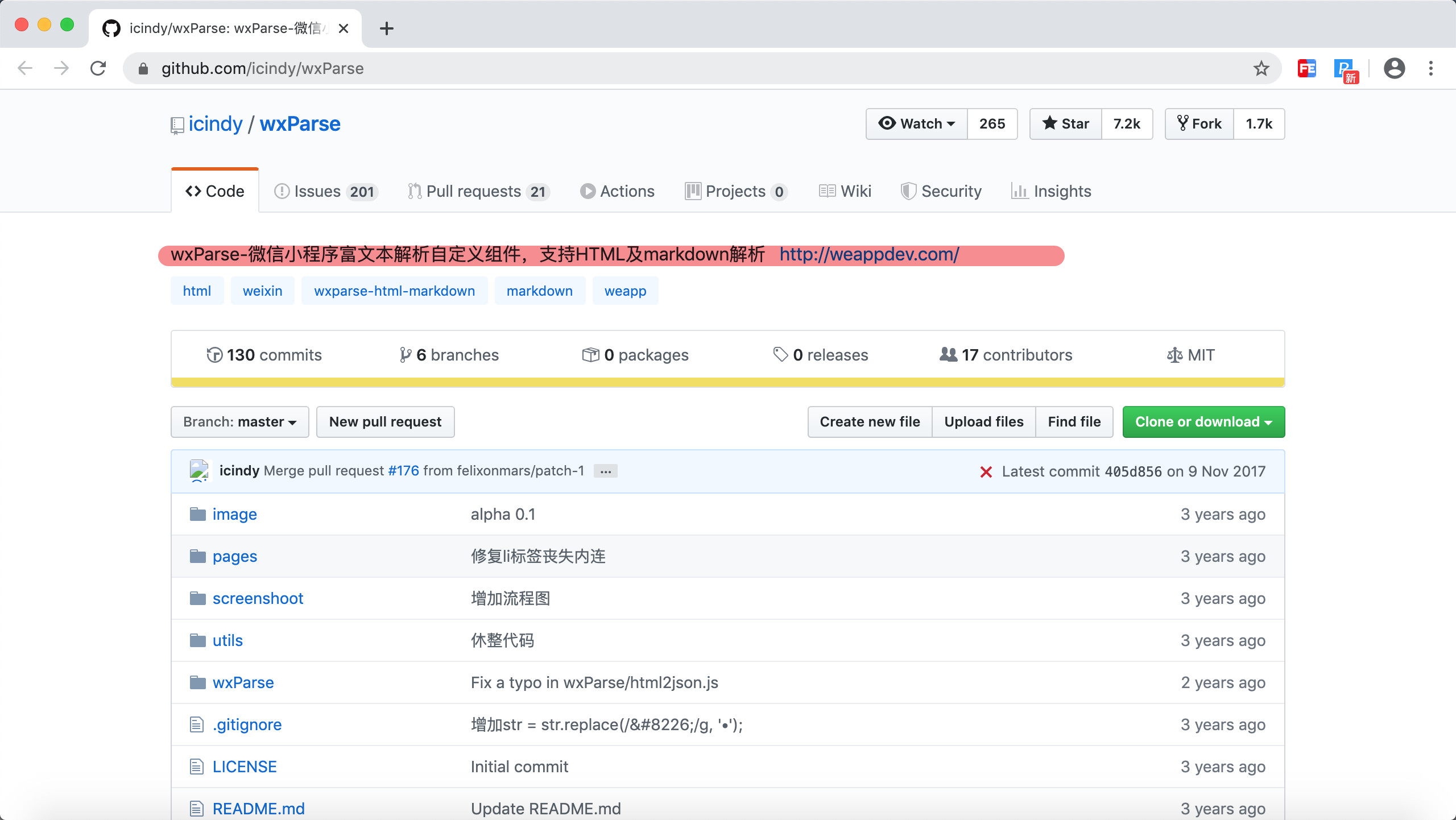Click the New pull request button
Image resolution: width=1456 pixels, height=820 pixels.
point(385,422)
